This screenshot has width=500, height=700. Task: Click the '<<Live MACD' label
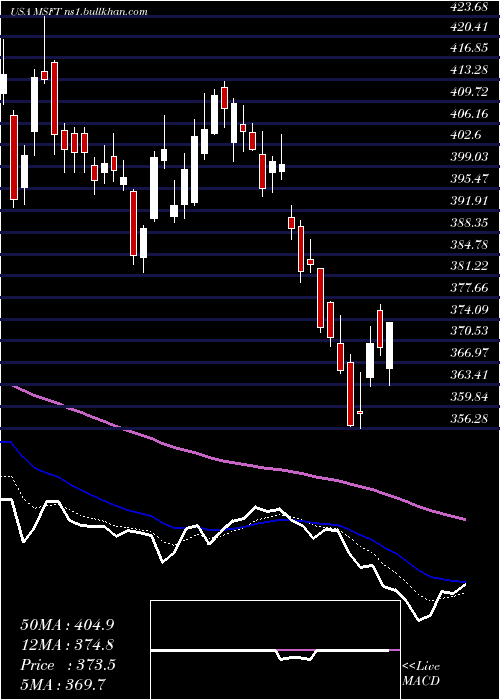(421, 674)
